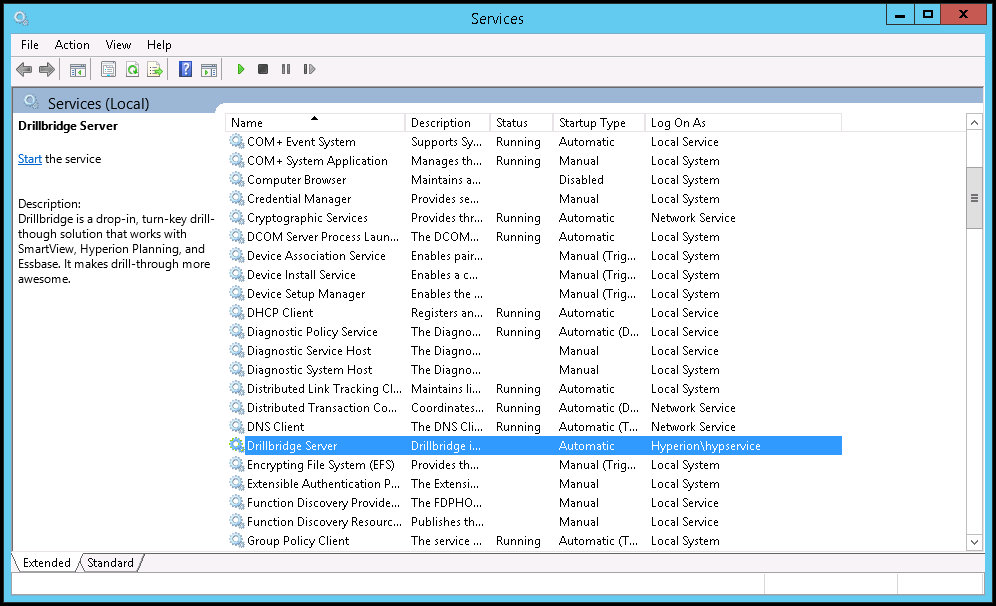This screenshot has height=606, width=996.
Task: Click the Services title bar icon
Action: 21,18
